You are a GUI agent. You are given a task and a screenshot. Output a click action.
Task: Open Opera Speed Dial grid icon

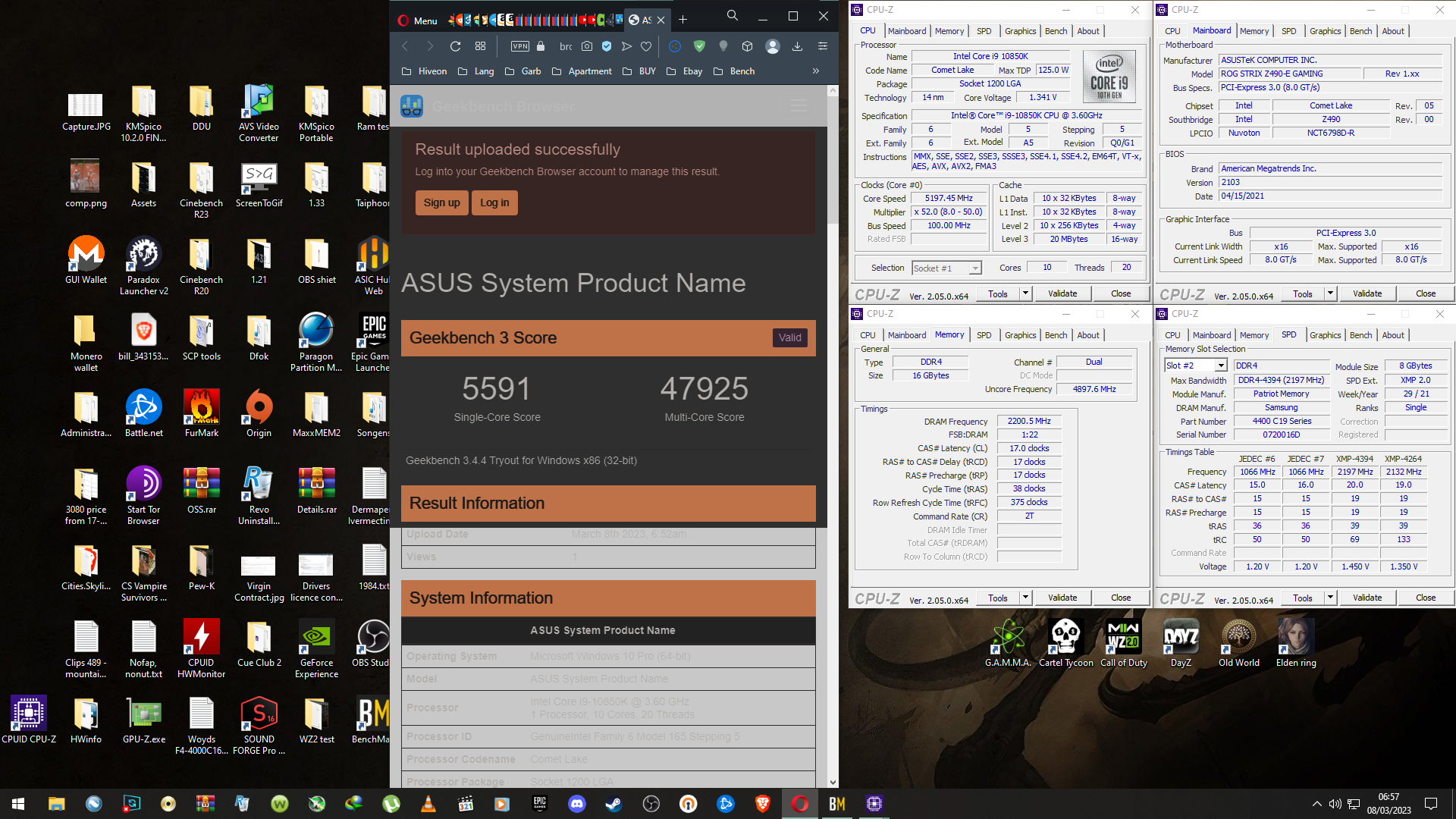click(480, 46)
